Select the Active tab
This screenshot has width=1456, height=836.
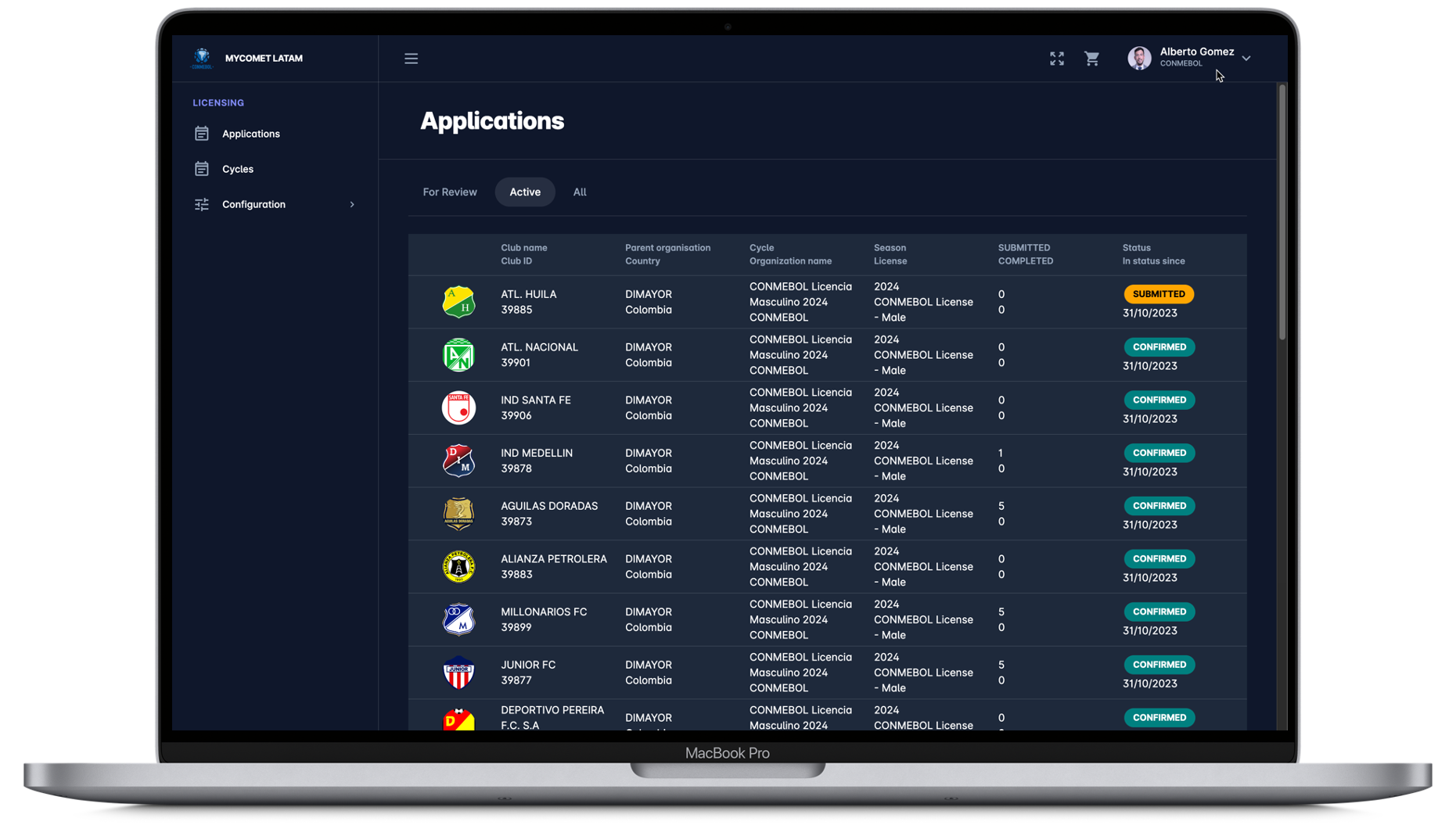coord(525,192)
